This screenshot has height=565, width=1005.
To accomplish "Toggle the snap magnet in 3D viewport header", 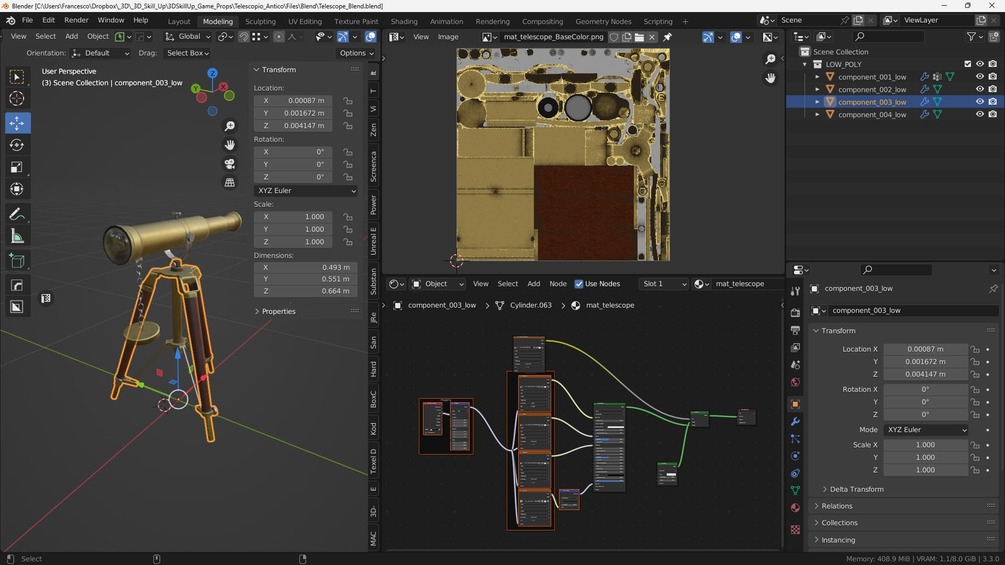I will click(x=243, y=37).
